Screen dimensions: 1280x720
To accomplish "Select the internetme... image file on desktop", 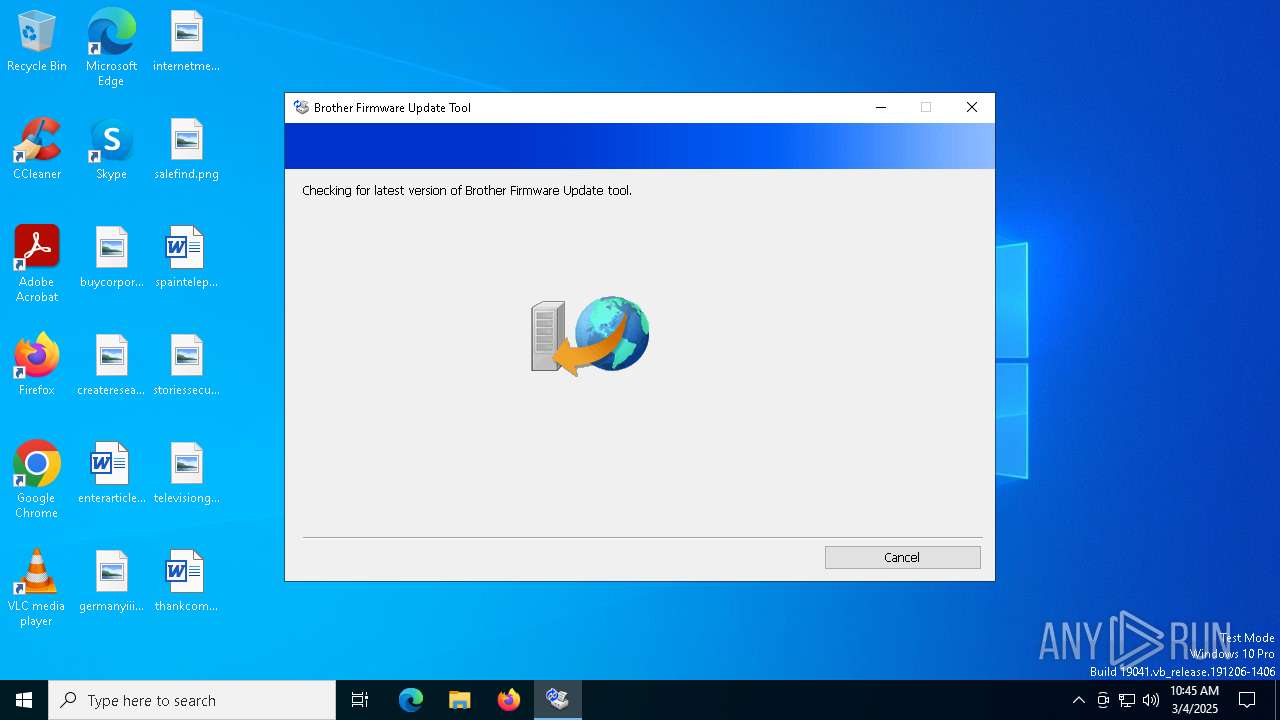I will point(186,42).
